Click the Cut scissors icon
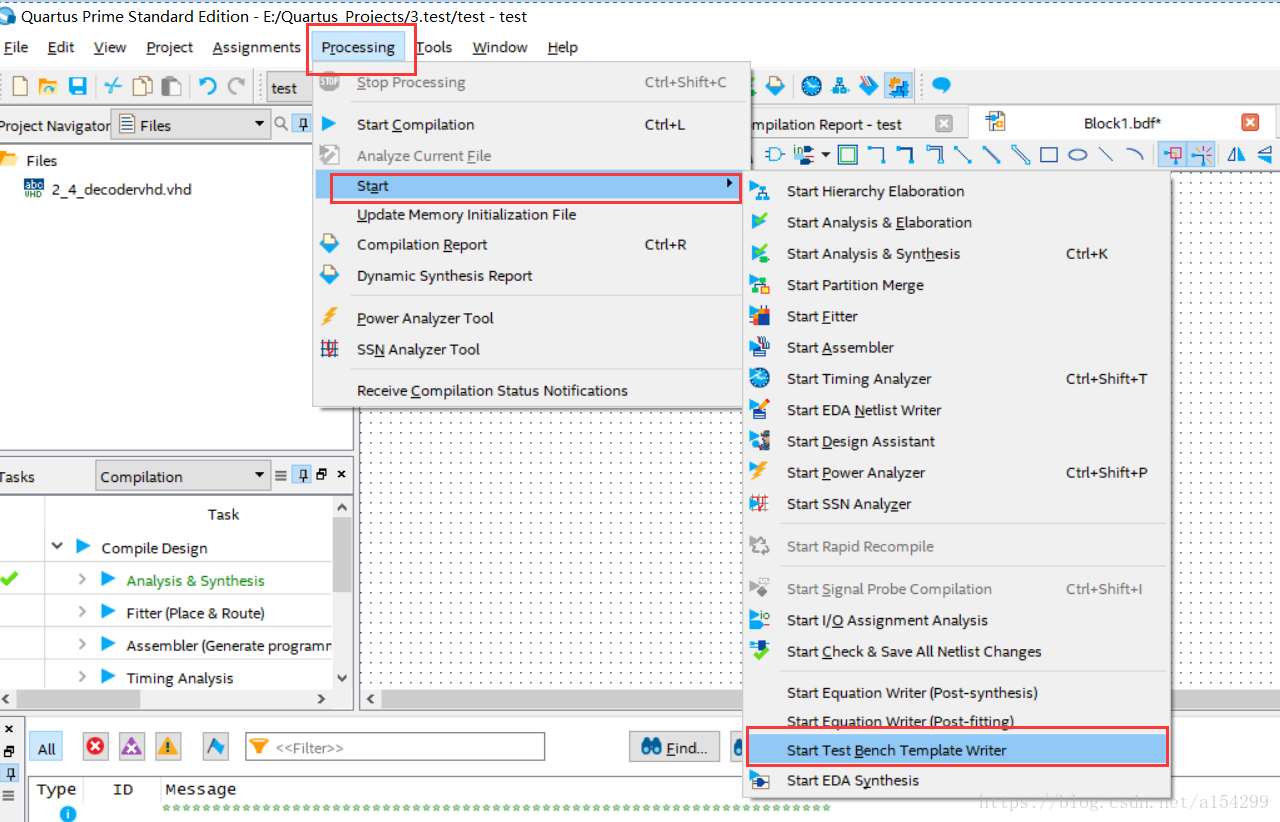Screen dimensions: 1280x822 coord(114,87)
